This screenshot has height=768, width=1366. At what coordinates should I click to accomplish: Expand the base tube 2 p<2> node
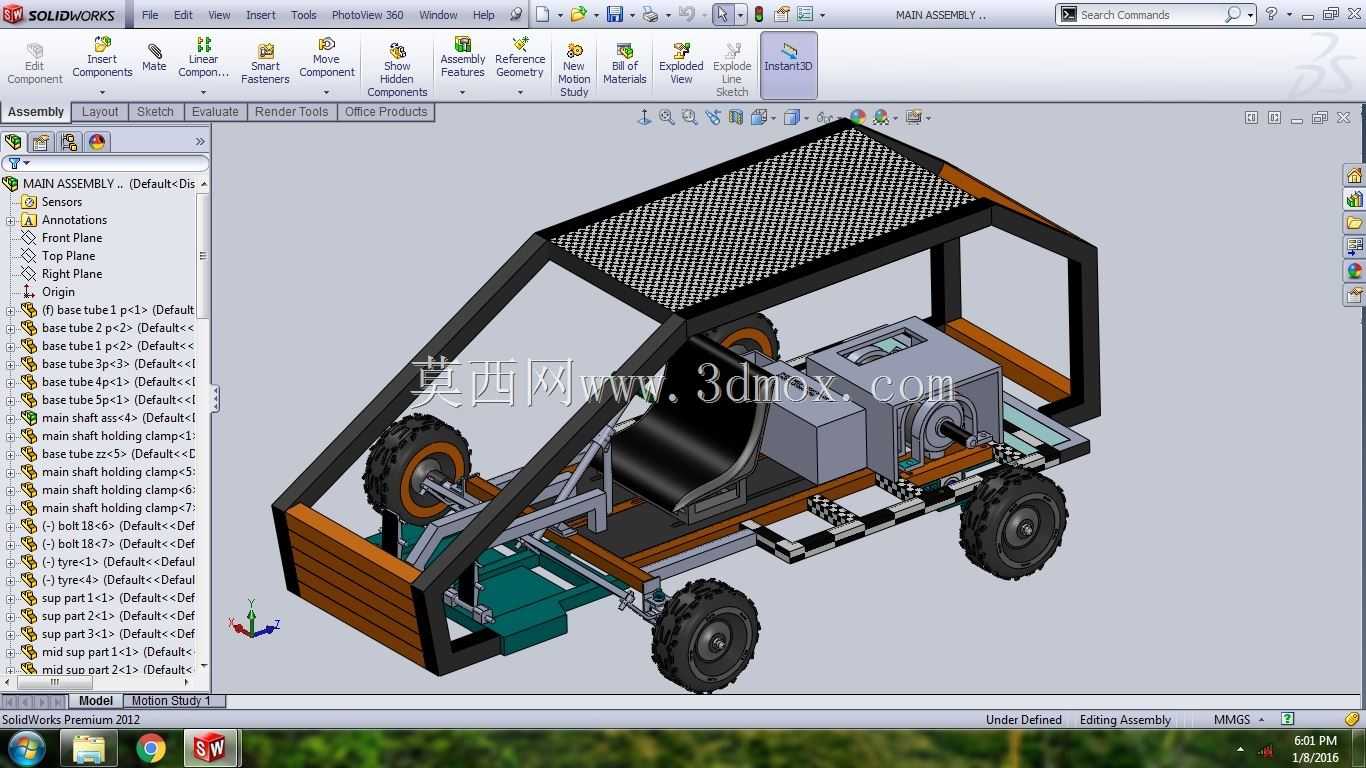click(11, 328)
